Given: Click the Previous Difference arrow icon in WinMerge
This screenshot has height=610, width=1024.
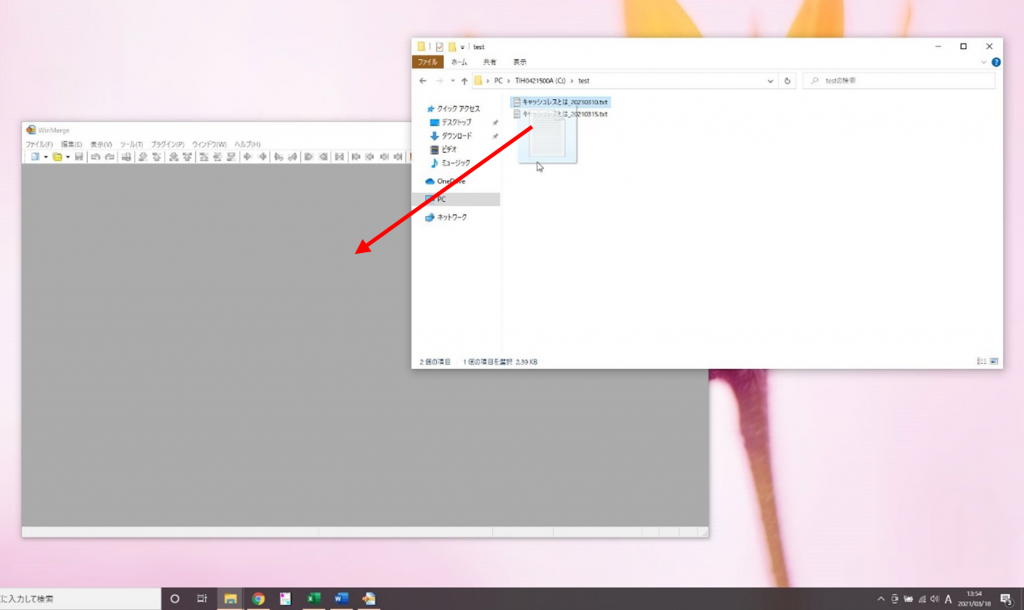Looking at the screenshot, I should coord(157,157).
